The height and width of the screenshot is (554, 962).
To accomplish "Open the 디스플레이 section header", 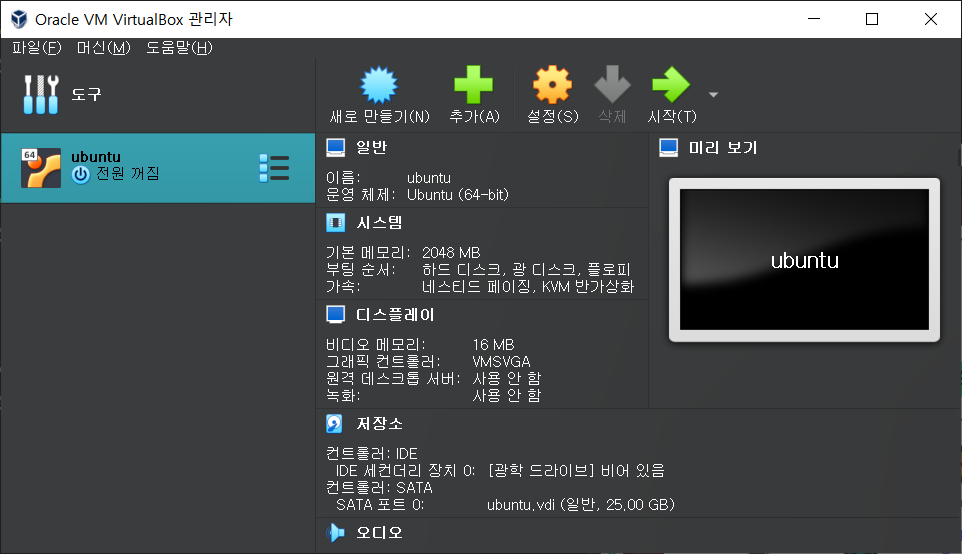I will pyautogui.click(x=395, y=315).
